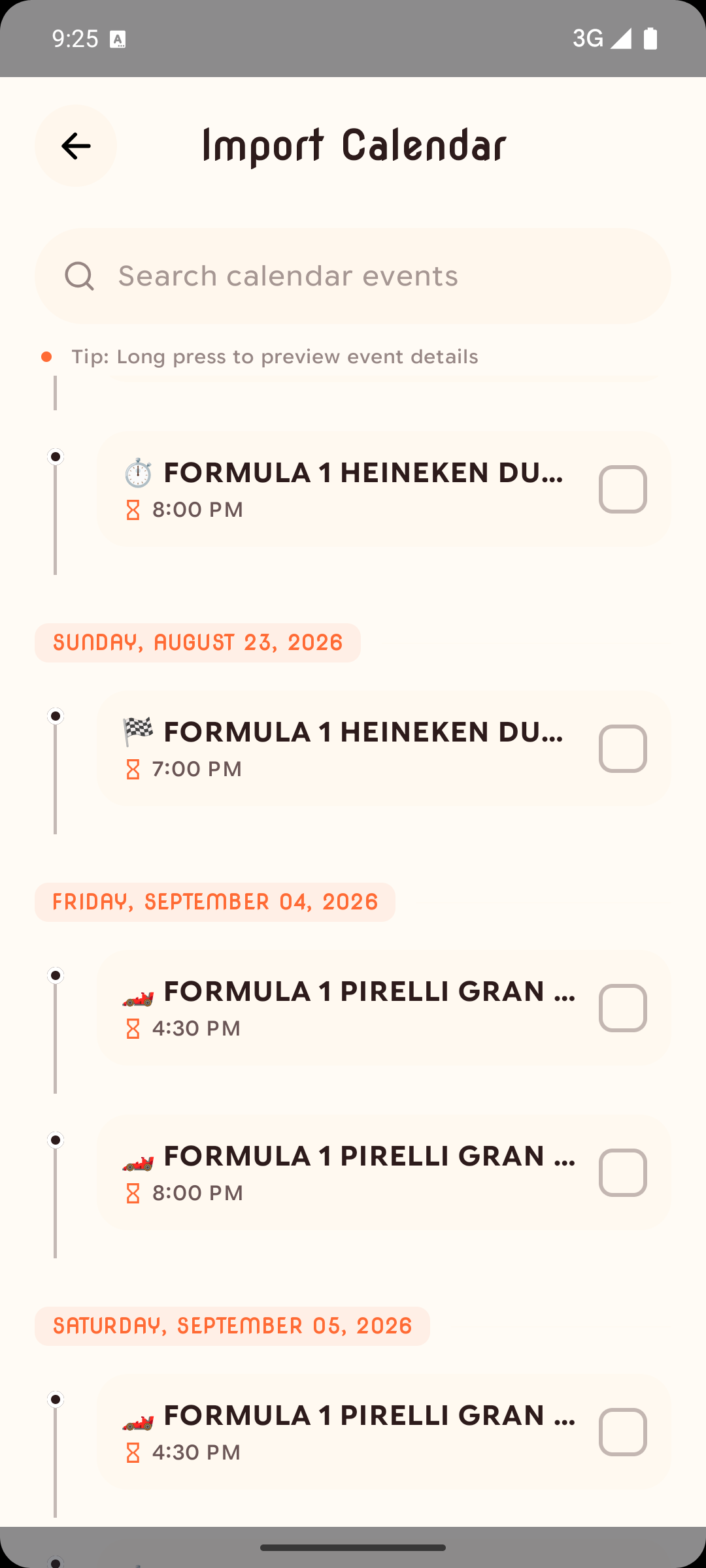Screen dimensions: 706x1568
Task: Tap the timeline dot beside the Sunday event
Action: click(56, 716)
